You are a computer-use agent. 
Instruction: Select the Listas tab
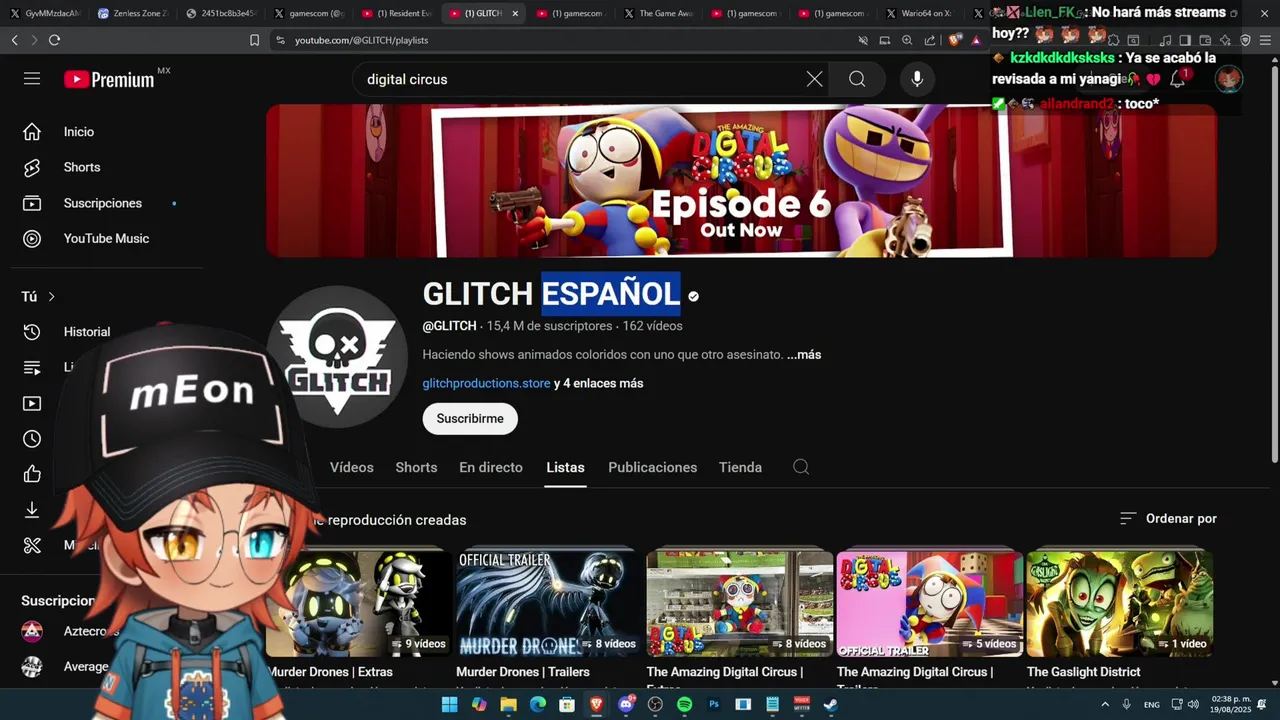(x=565, y=467)
